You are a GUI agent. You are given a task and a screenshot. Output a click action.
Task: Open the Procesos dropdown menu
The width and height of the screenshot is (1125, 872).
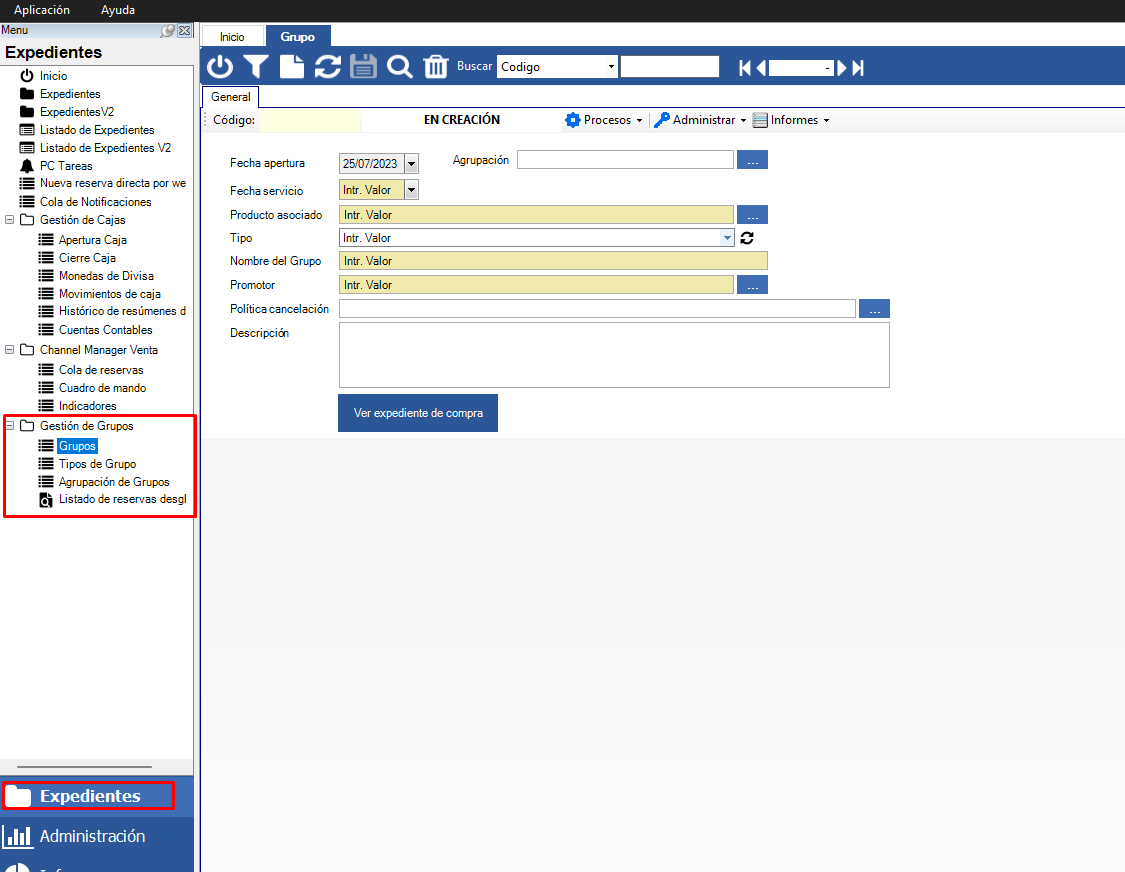(604, 120)
